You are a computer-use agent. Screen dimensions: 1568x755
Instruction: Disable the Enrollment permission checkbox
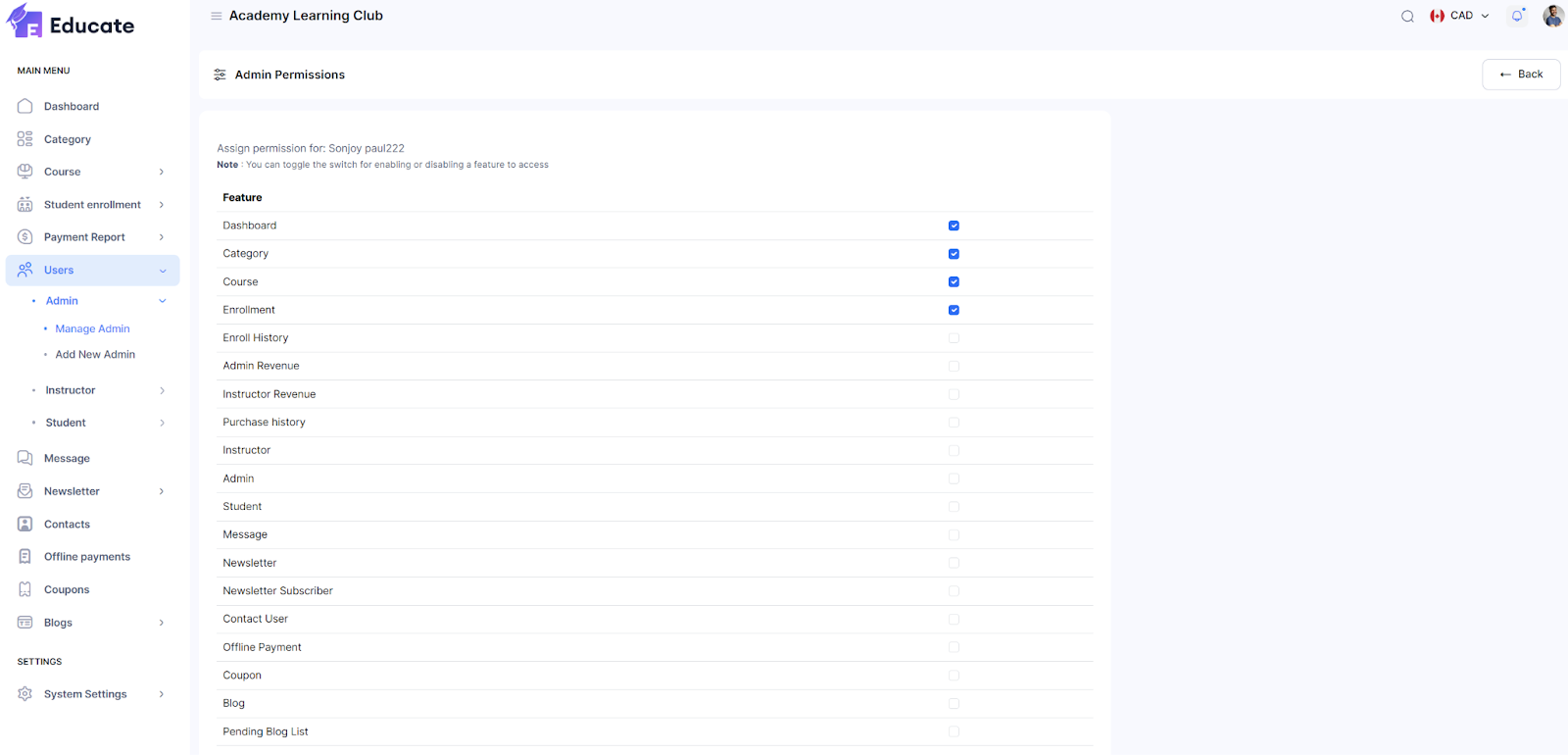pyautogui.click(x=954, y=310)
